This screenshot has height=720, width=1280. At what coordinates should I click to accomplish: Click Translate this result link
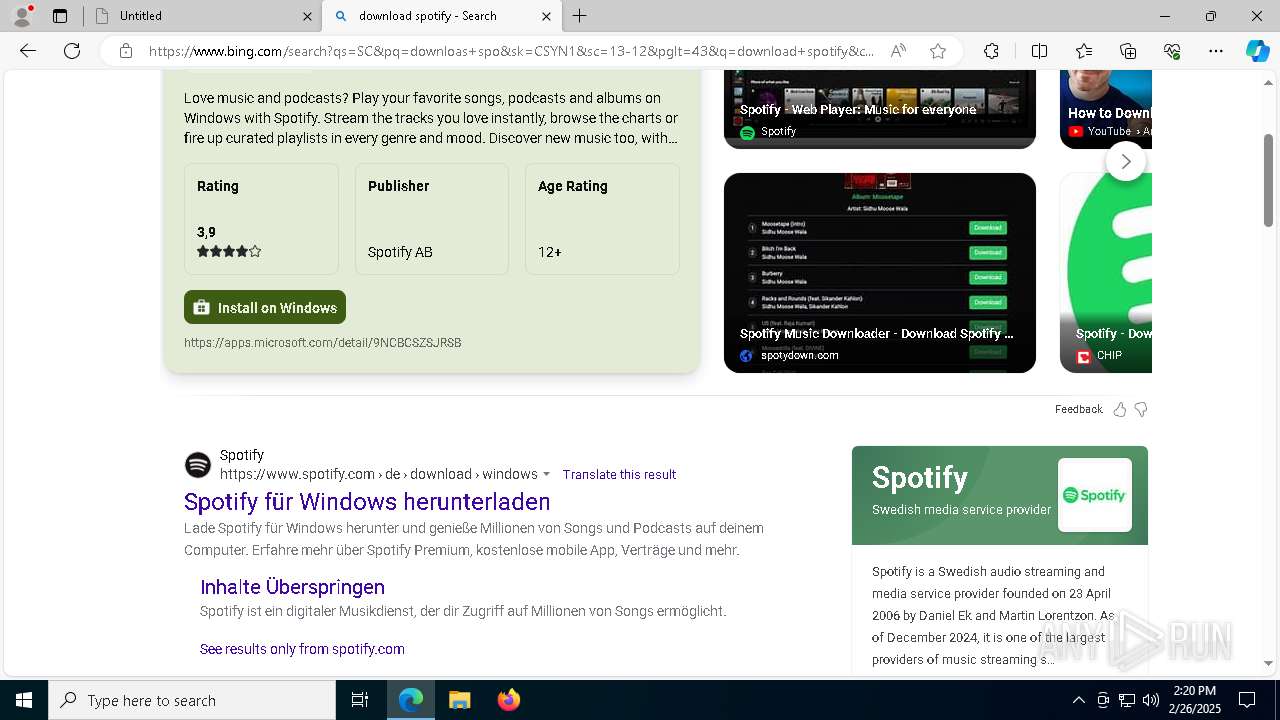tap(619, 474)
